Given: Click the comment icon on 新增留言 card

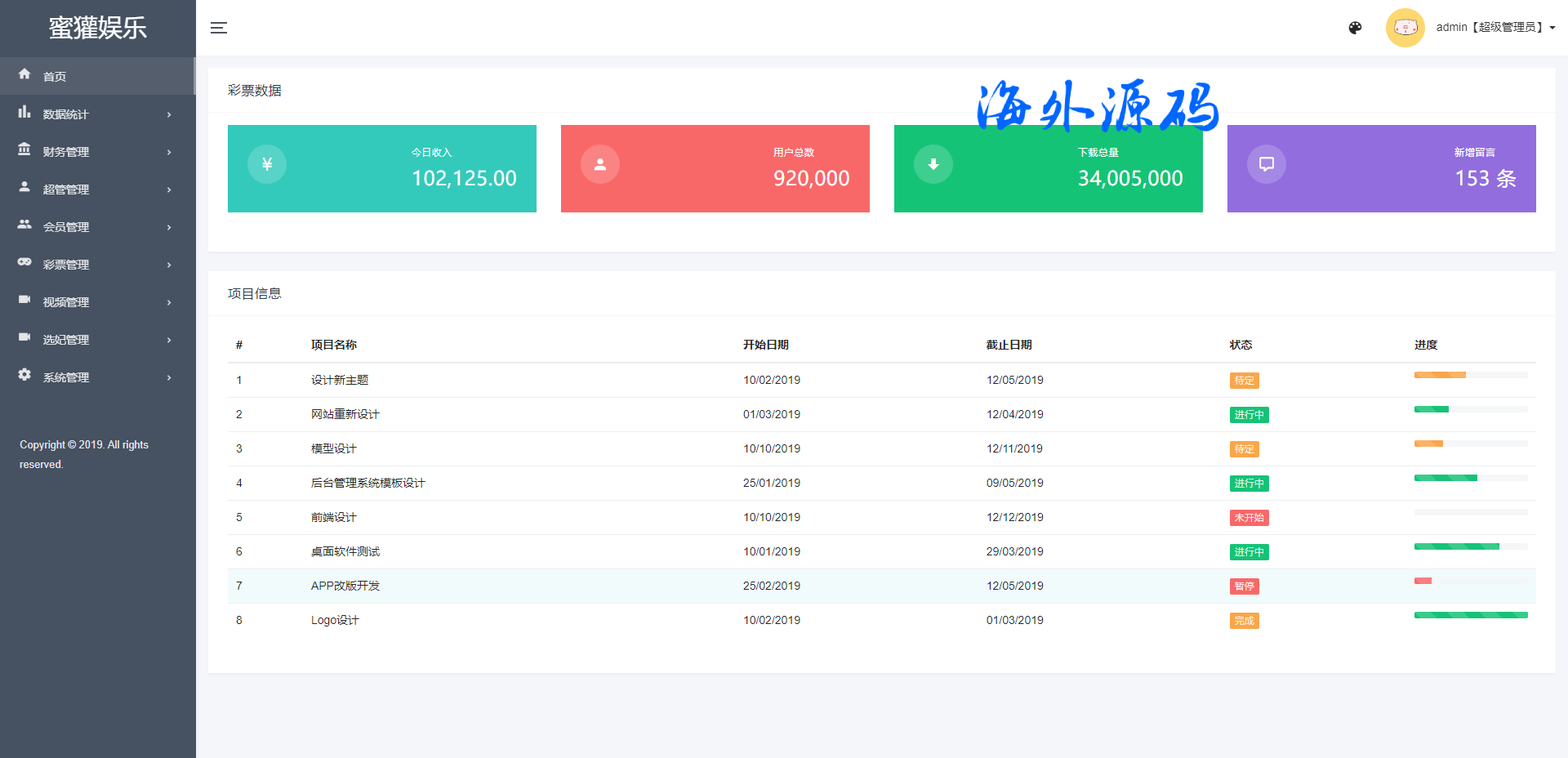Looking at the screenshot, I should click(1267, 164).
